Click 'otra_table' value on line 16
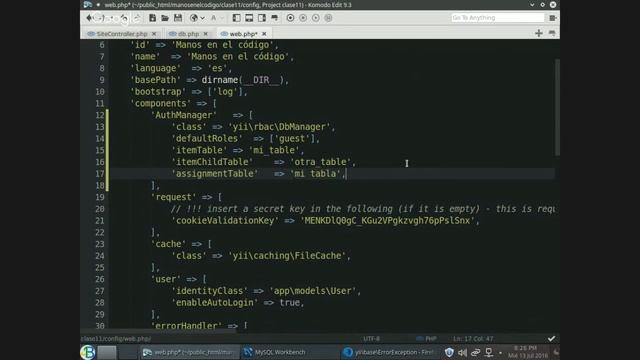This screenshot has height=360, width=640. point(320,162)
